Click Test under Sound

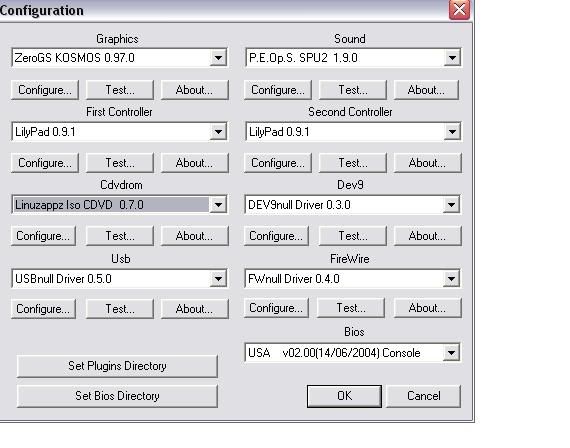(353, 90)
